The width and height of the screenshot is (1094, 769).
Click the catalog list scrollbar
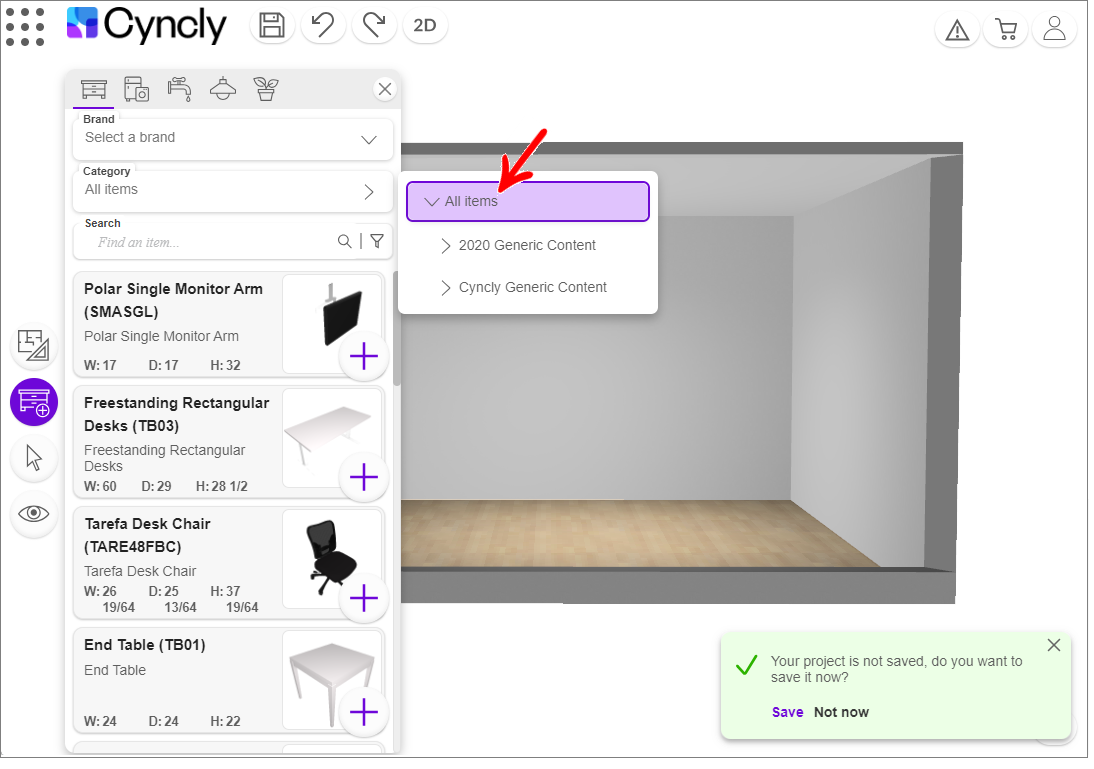coord(396,328)
